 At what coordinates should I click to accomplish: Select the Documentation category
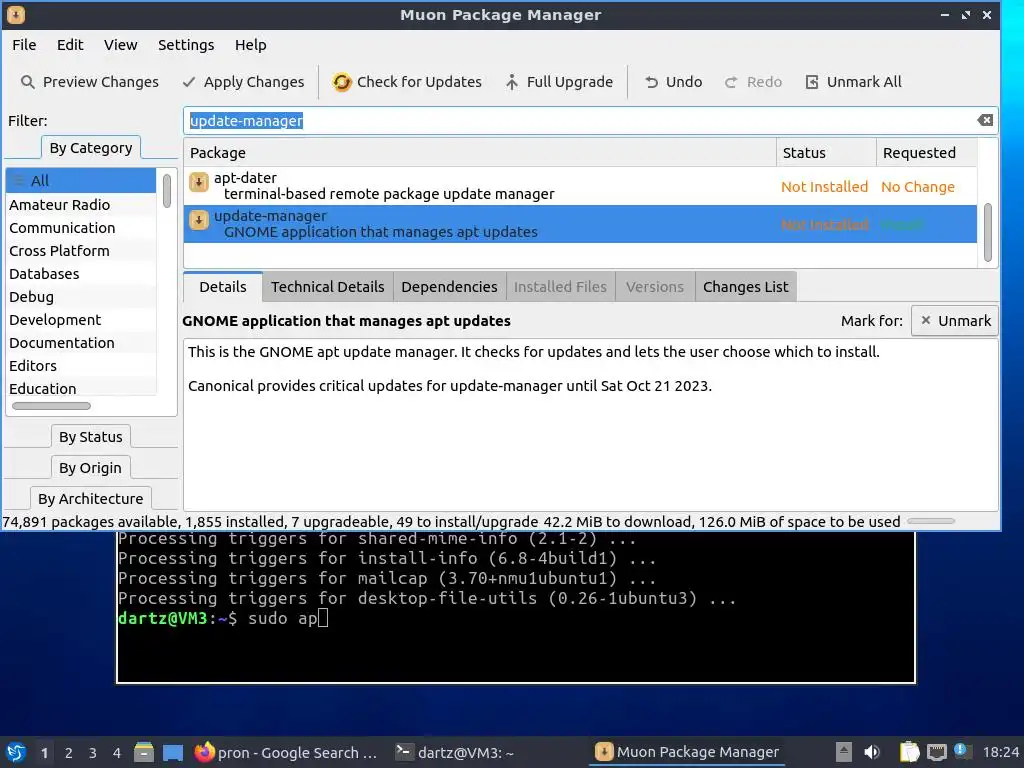[x=81, y=343]
